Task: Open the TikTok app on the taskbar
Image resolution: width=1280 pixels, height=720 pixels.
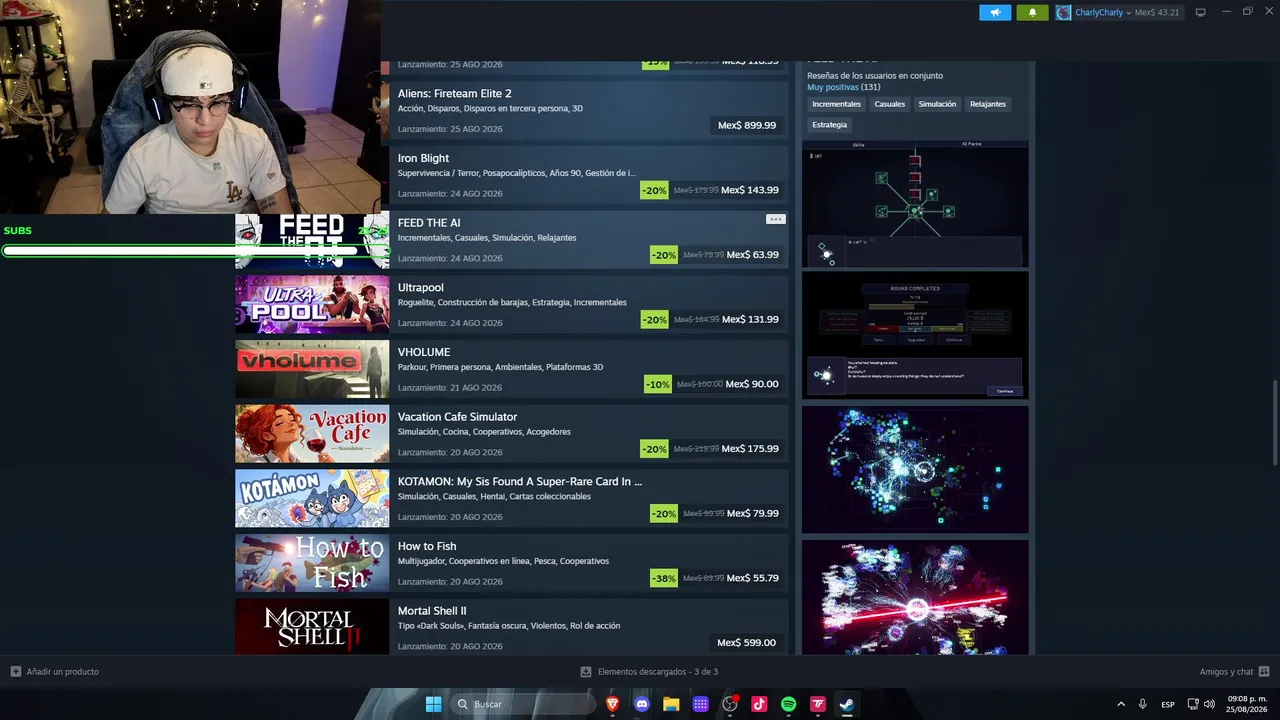Action: [759, 704]
